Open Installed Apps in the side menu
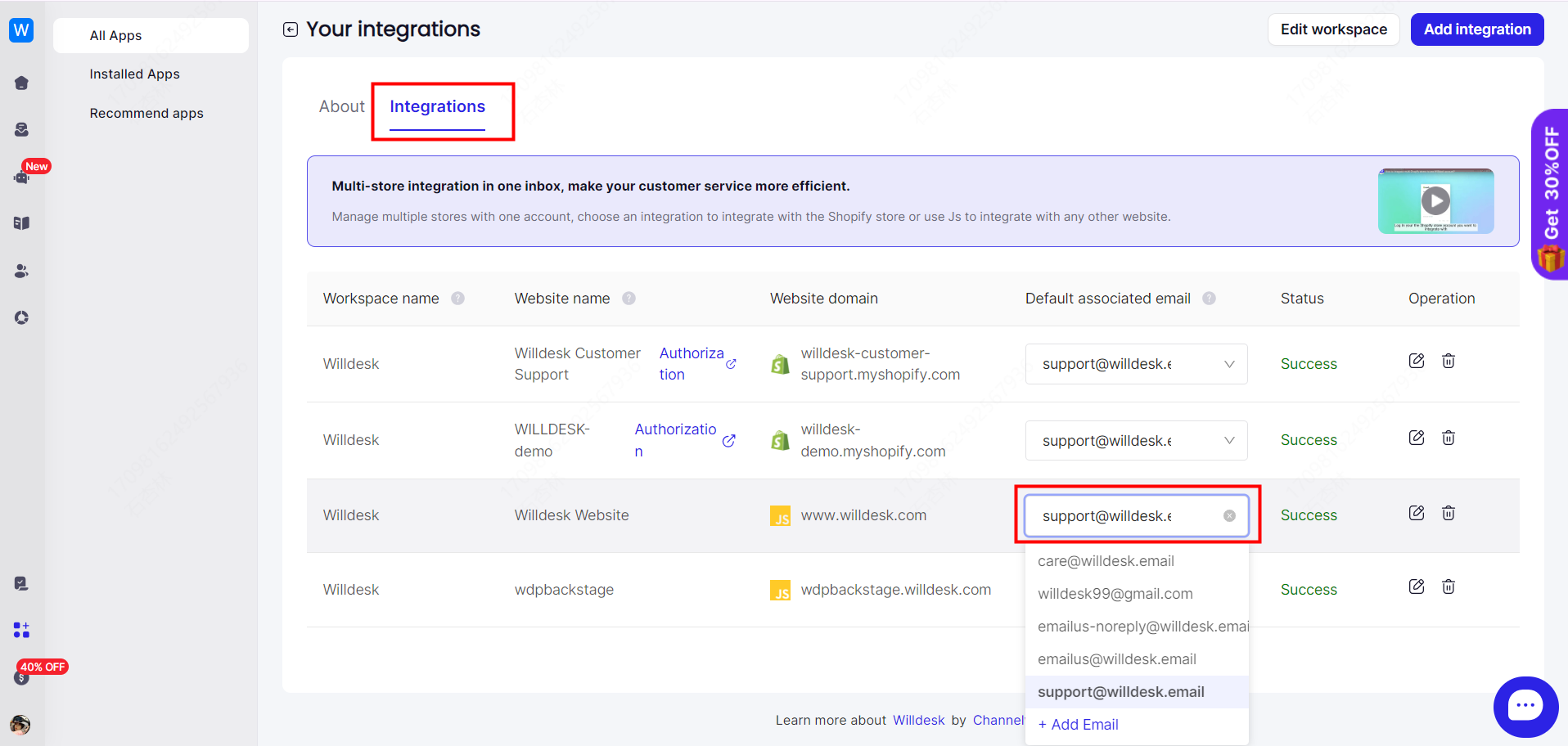This screenshot has width=1568, height=746. click(x=134, y=74)
